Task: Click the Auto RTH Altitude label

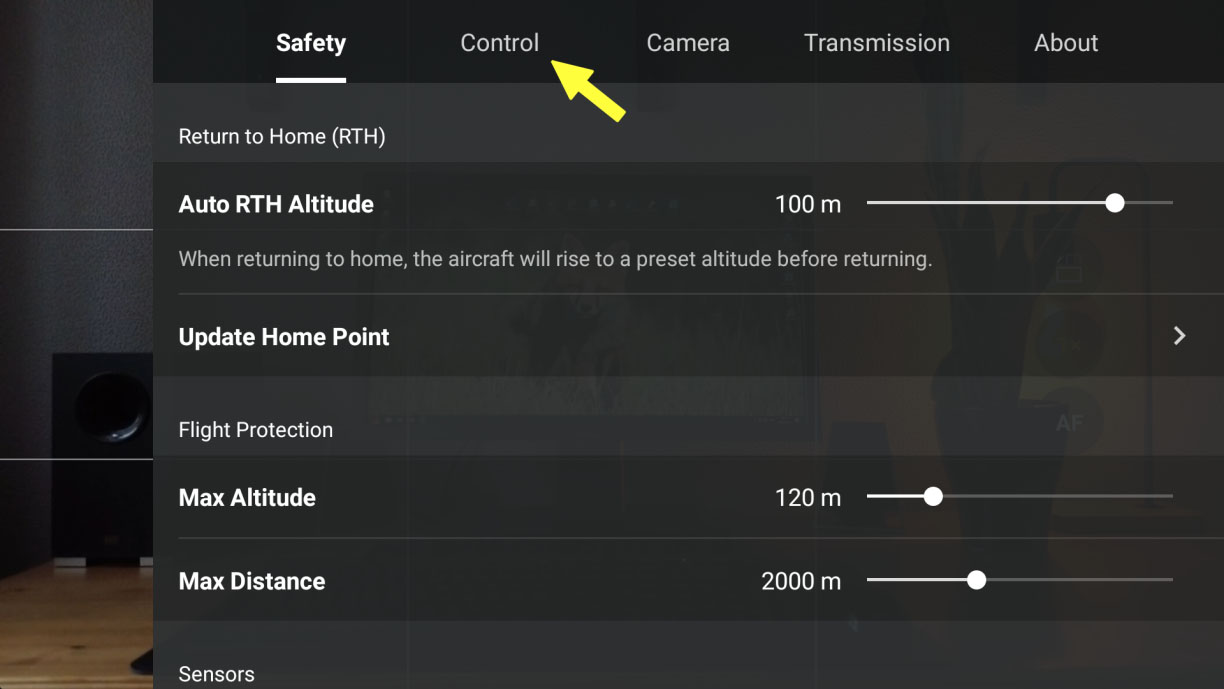Action: click(276, 204)
